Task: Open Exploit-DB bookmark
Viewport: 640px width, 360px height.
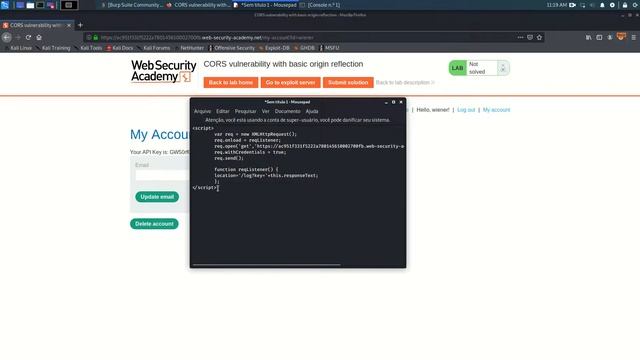Action: [x=274, y=48]
